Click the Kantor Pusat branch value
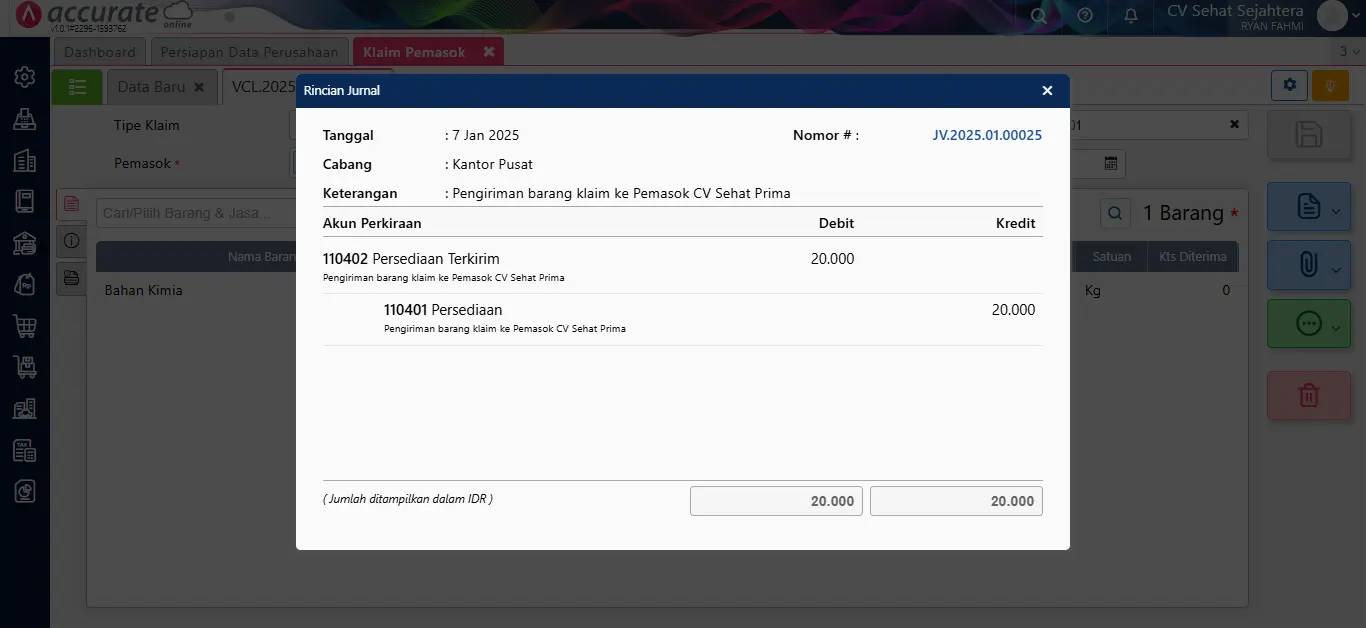 [492, 164]
